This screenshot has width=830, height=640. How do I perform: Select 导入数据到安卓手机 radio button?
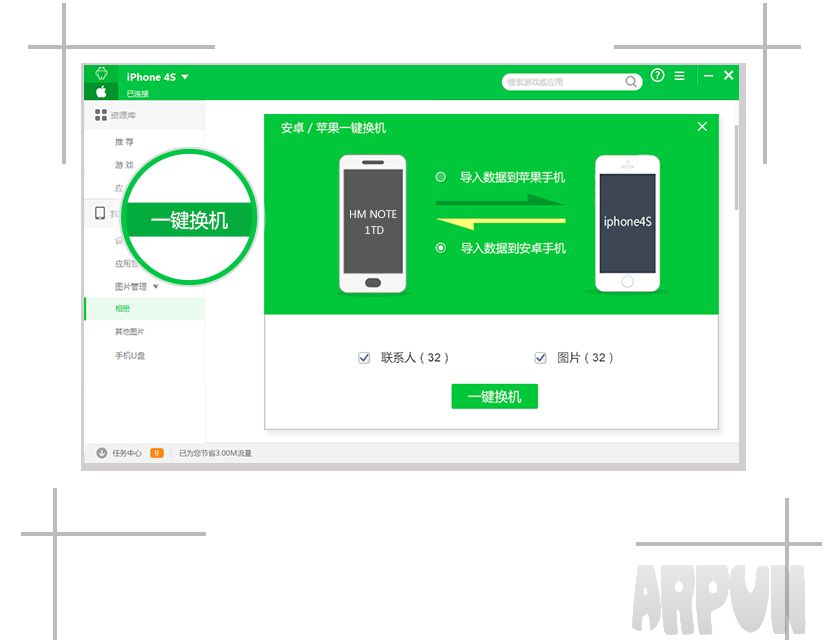coord(441,248)
